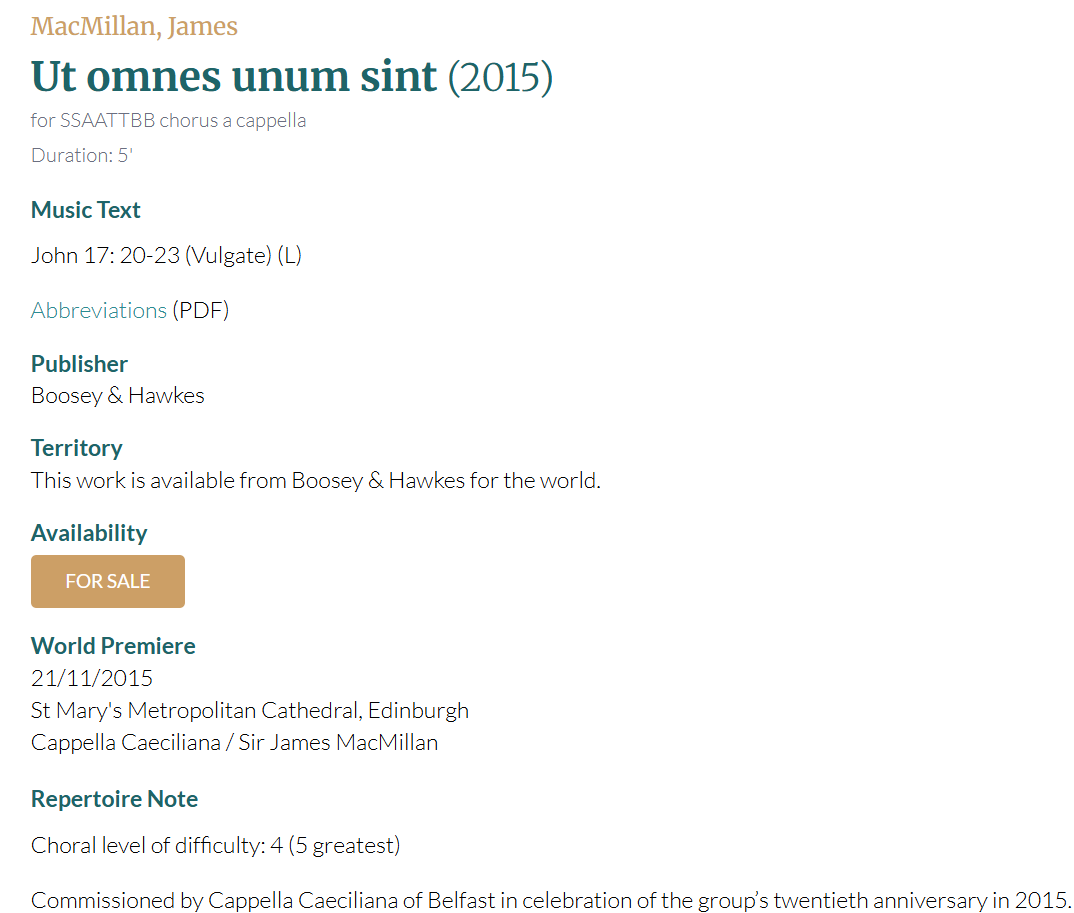This screenshot has width=1074, height=913.
Task: Click the Publisher heading
Action: 79,364
